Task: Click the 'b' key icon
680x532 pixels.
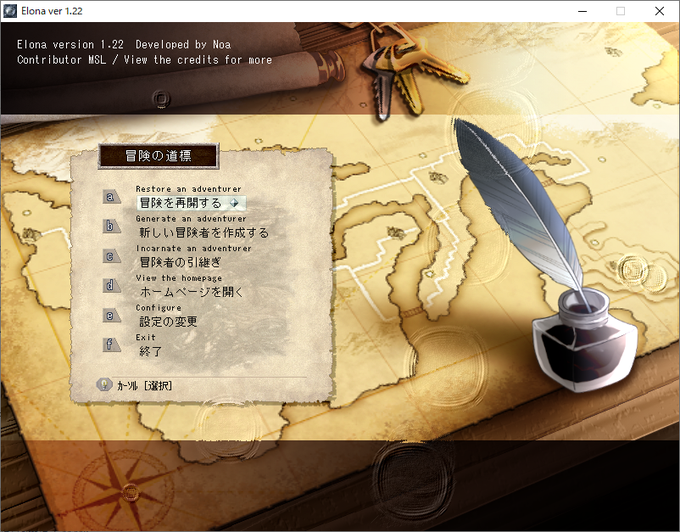Action: coord(111,226)
